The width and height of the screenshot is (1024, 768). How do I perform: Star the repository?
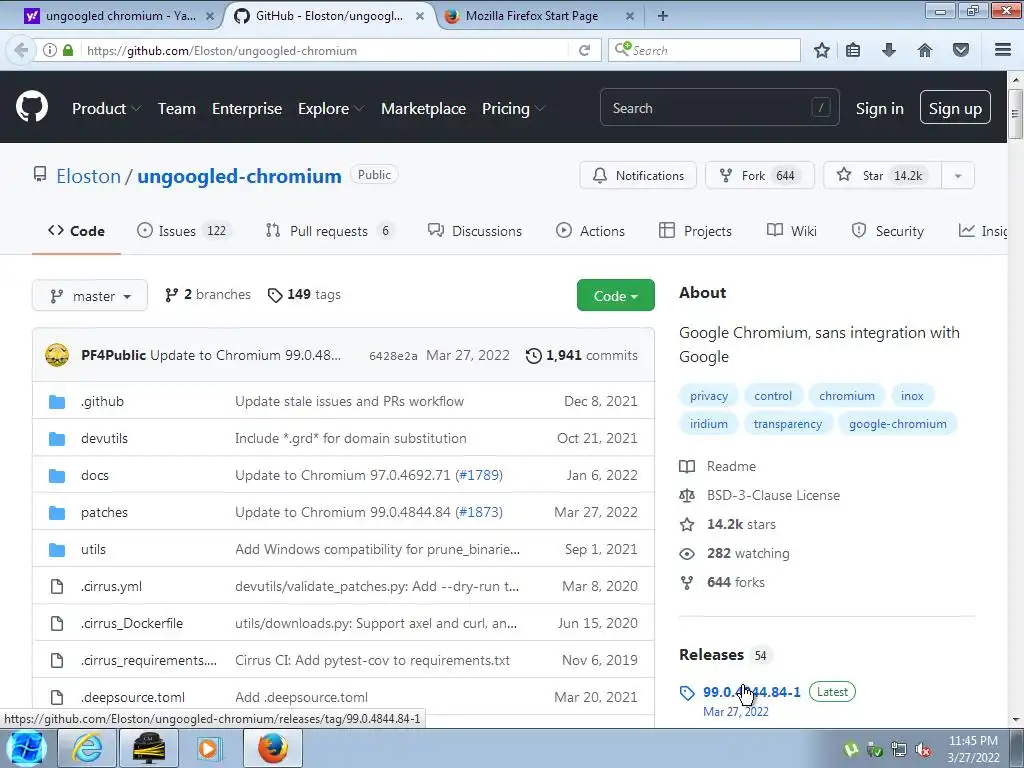click(x=882, y=176)
